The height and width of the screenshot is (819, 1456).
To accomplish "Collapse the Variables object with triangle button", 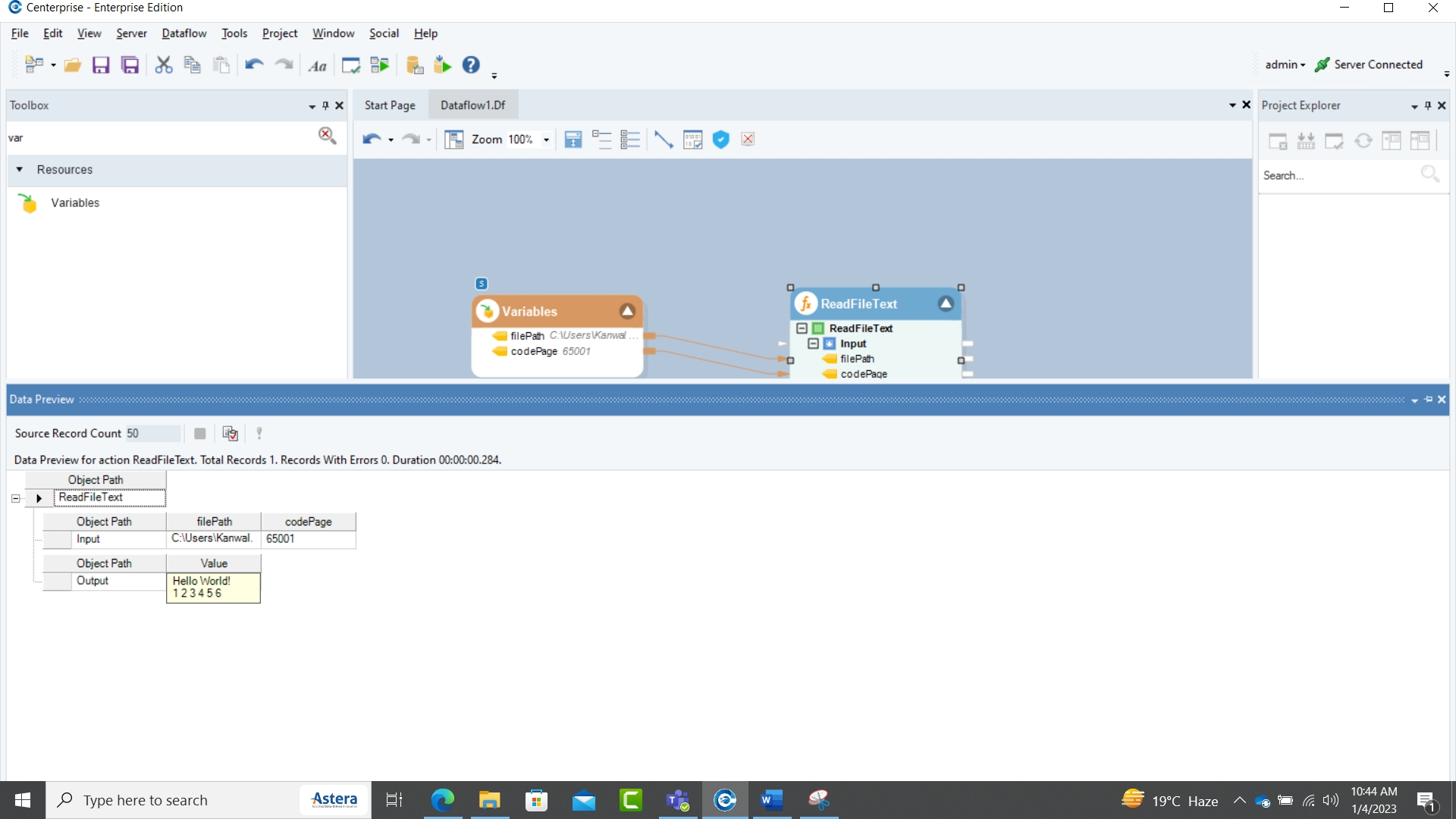I will (x=627, y=312).
